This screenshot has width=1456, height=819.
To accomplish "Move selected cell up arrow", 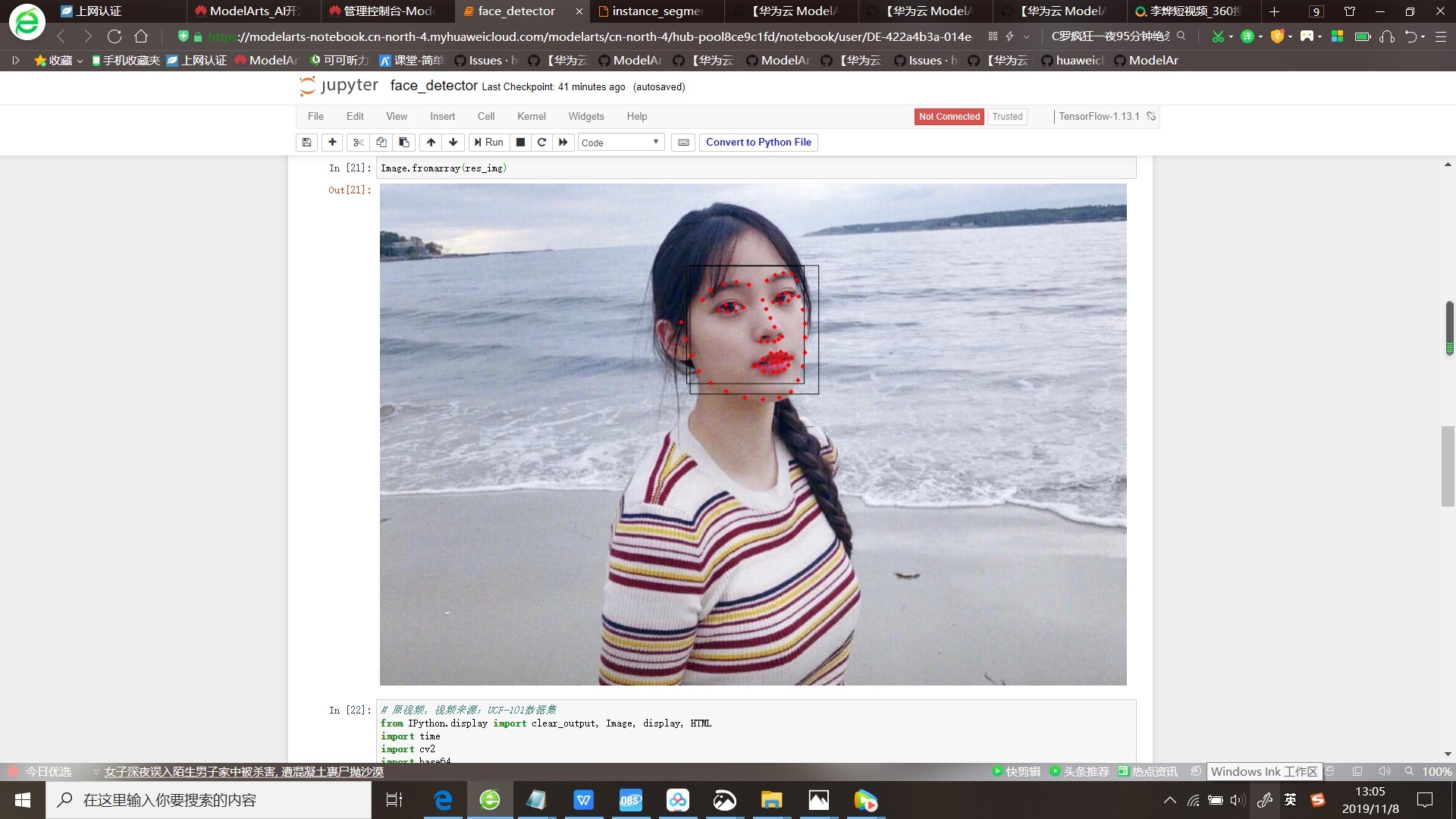I will [x=431, y=142].
